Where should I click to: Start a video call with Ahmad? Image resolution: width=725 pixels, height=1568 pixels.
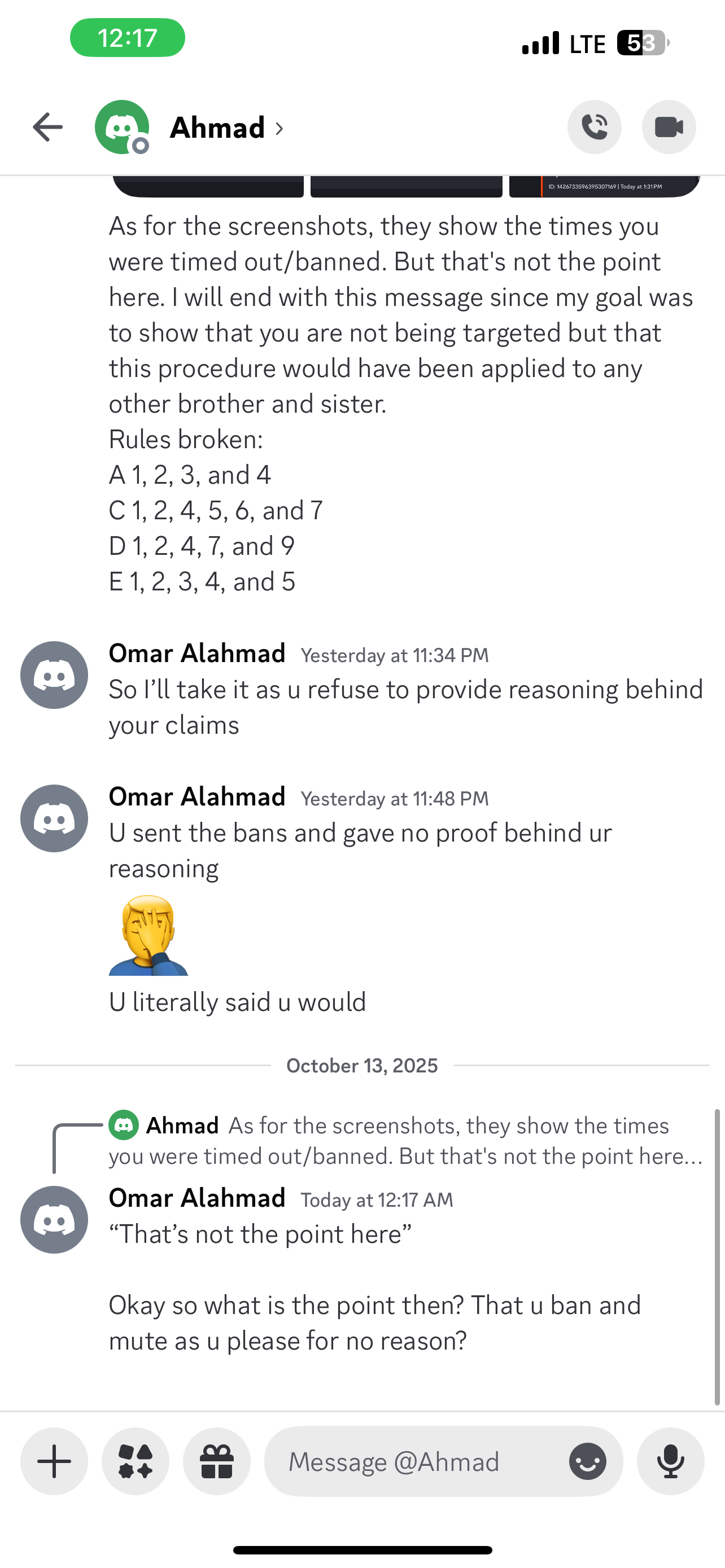pyautogui.click(x=669, y=127)
